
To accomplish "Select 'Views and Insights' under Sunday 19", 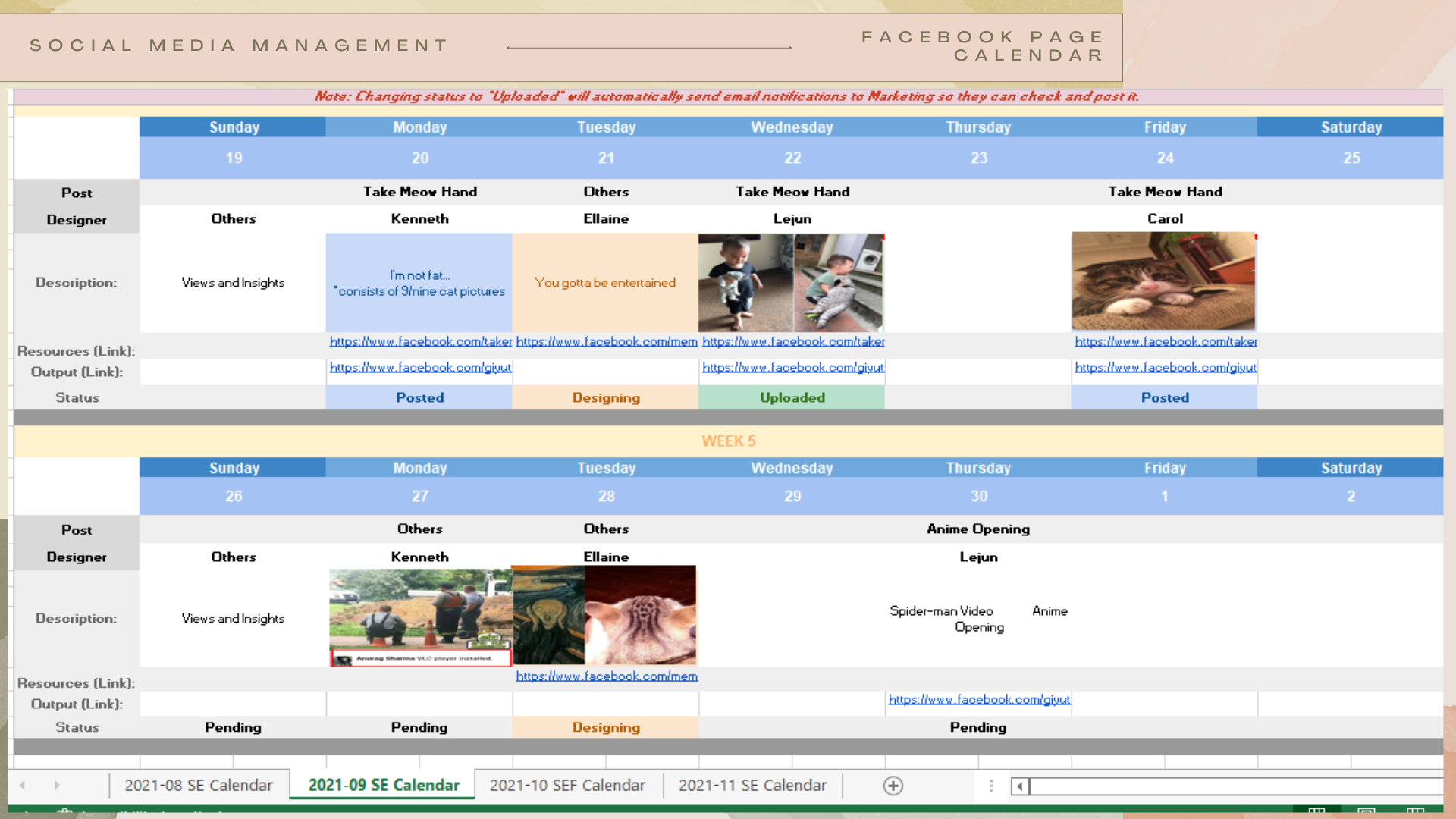I will (233, 283).
